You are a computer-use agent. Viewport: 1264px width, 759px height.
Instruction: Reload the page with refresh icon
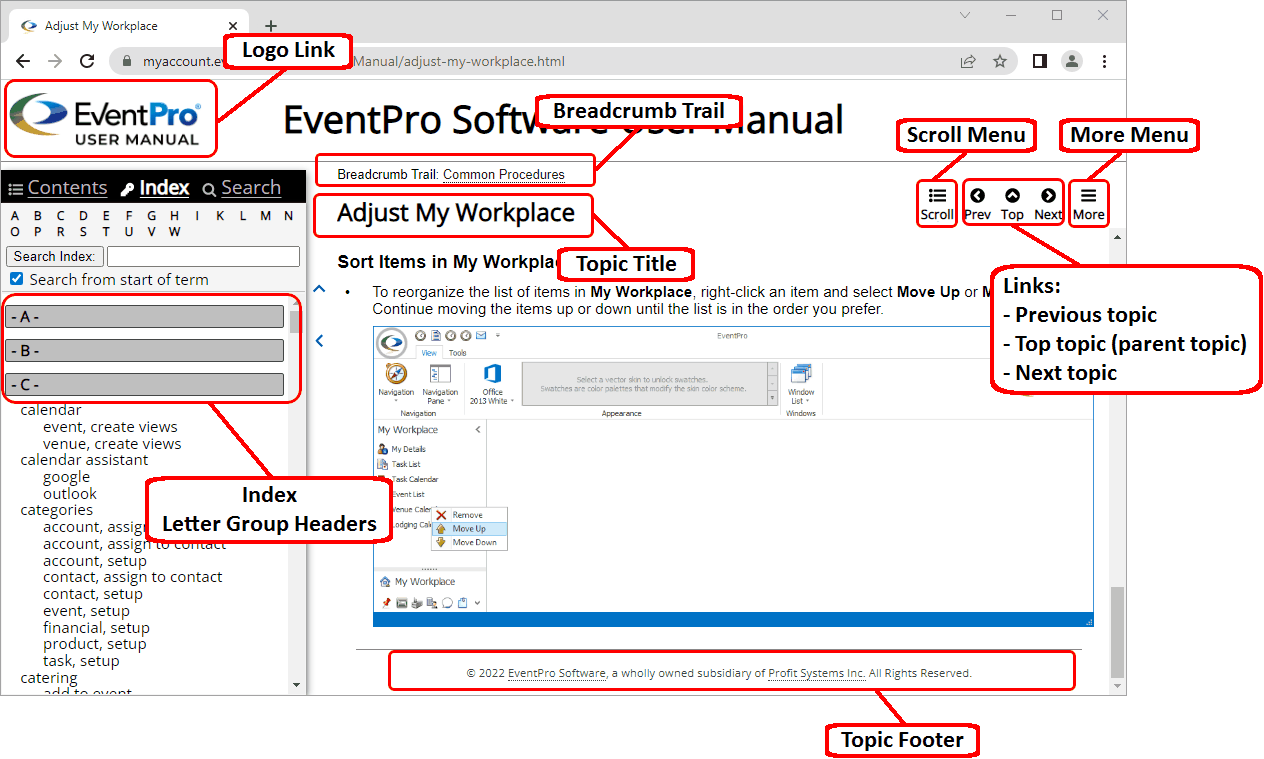[x=87, y=61]
